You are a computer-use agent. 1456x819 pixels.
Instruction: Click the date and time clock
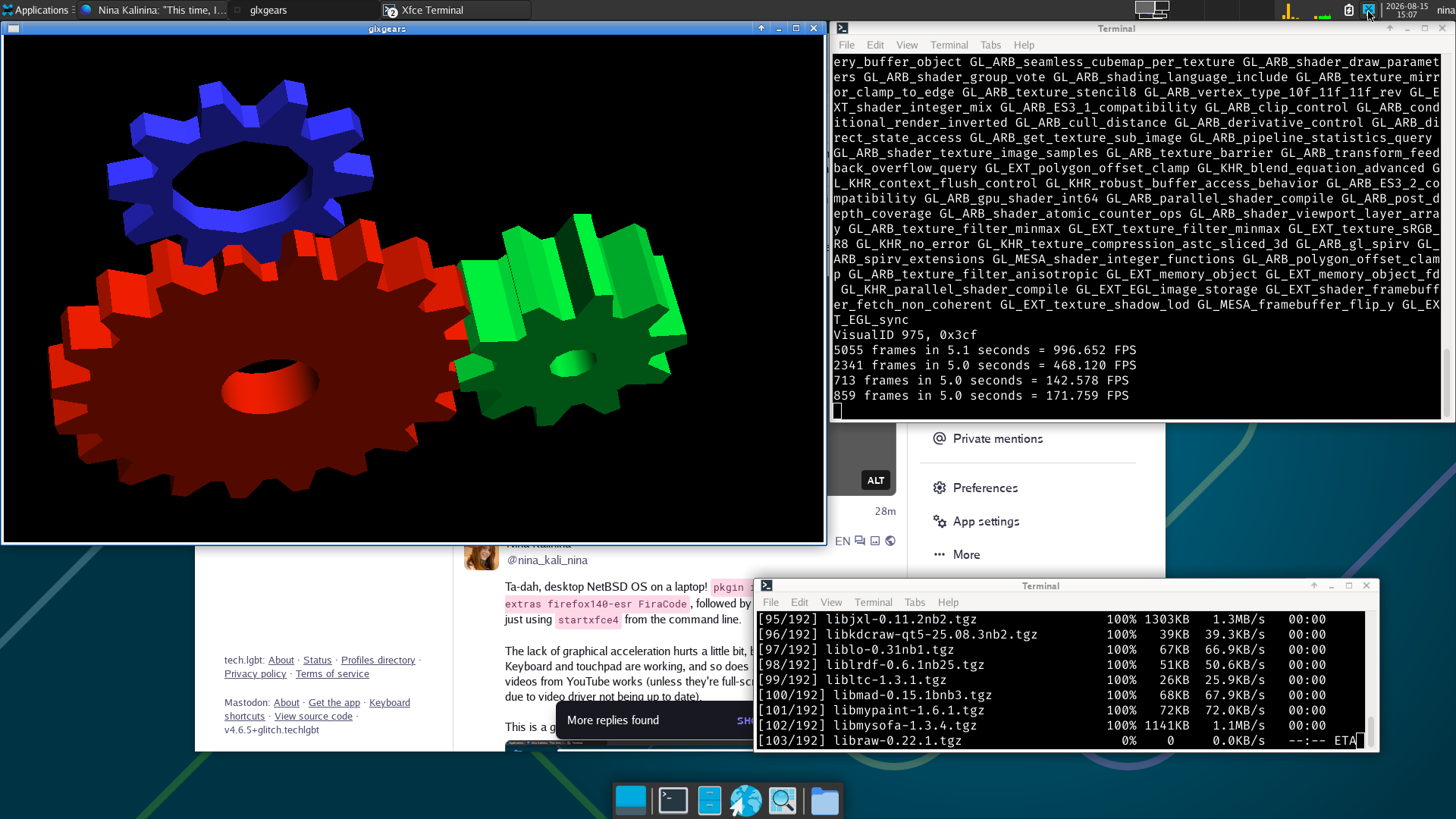coord(1407,10)
